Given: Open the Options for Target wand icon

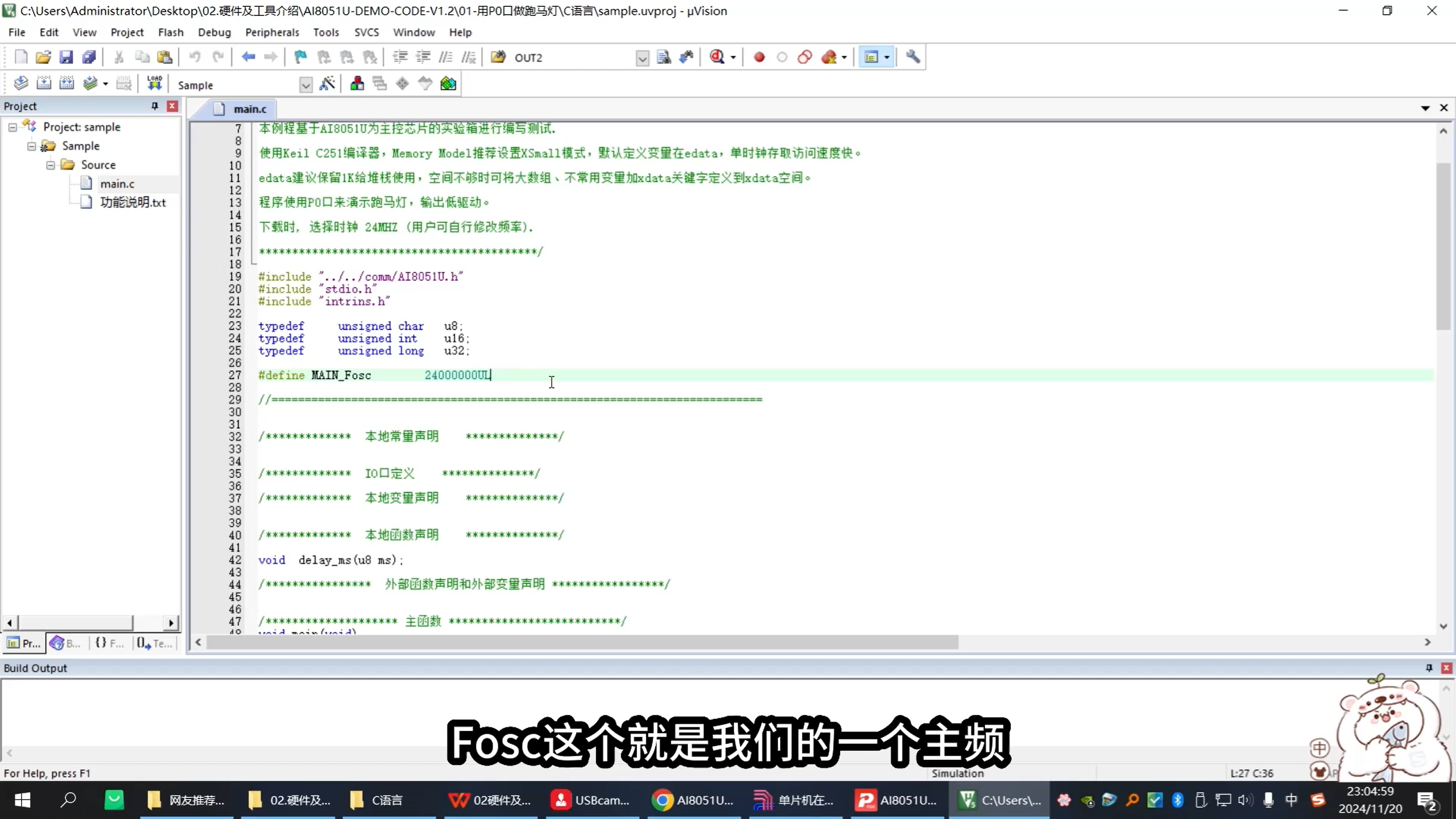Looking at the screenshot, I should click(328, 84).
